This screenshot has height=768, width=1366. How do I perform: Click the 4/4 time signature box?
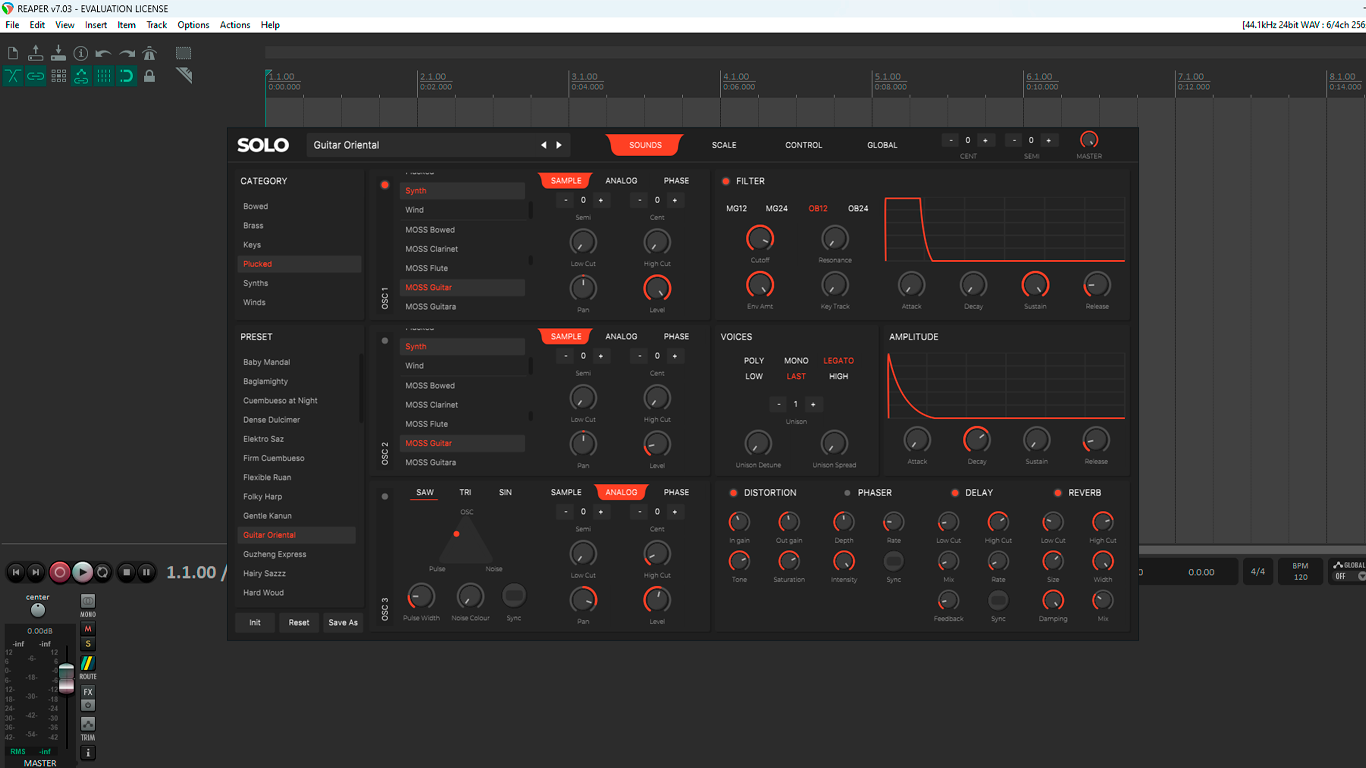coord(1258,572)
